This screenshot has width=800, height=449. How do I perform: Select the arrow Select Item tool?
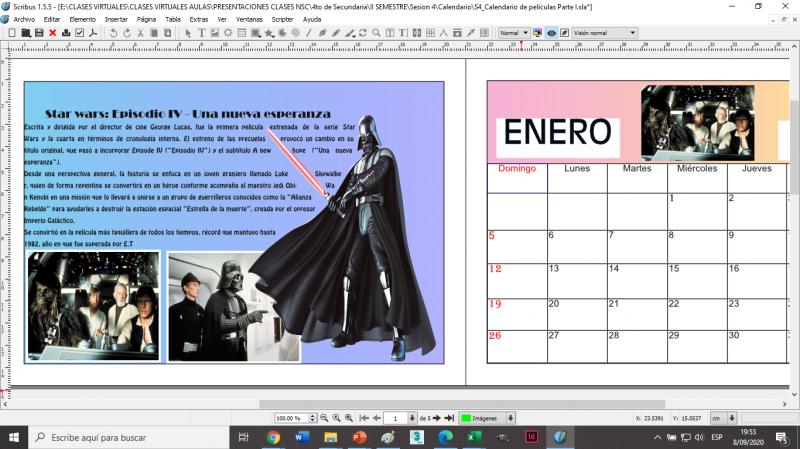coord(188,33)
